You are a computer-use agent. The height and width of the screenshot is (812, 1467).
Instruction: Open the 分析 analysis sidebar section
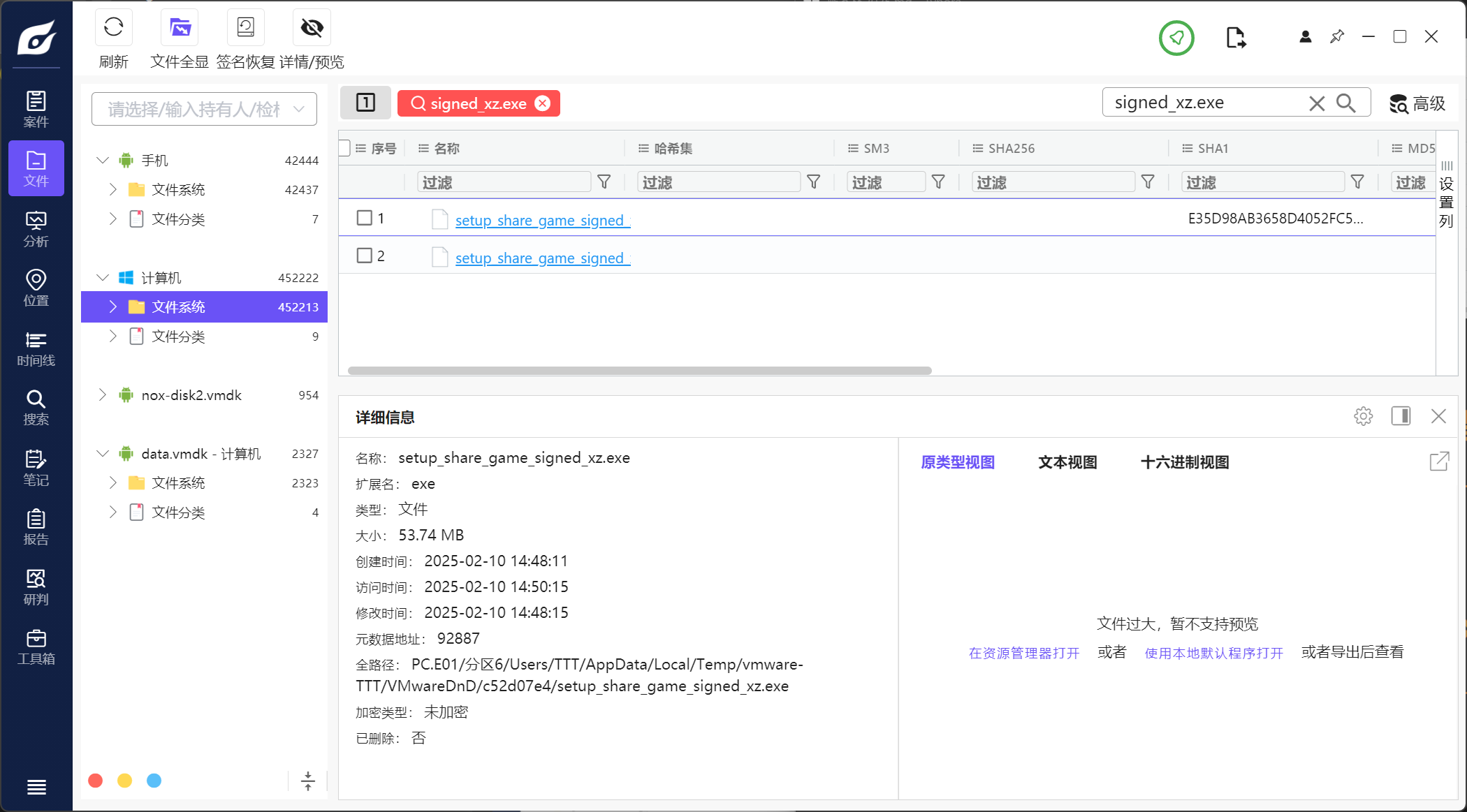(x=36, y=229)
